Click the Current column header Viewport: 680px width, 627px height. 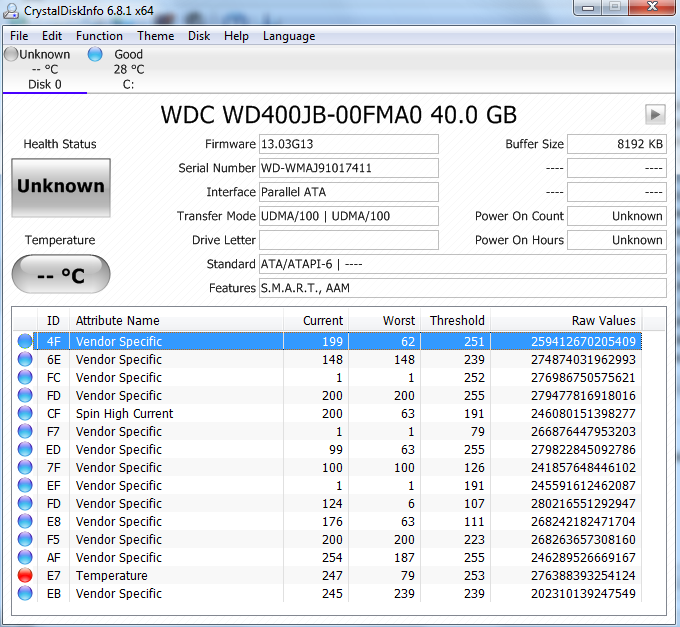coord(316,320)
